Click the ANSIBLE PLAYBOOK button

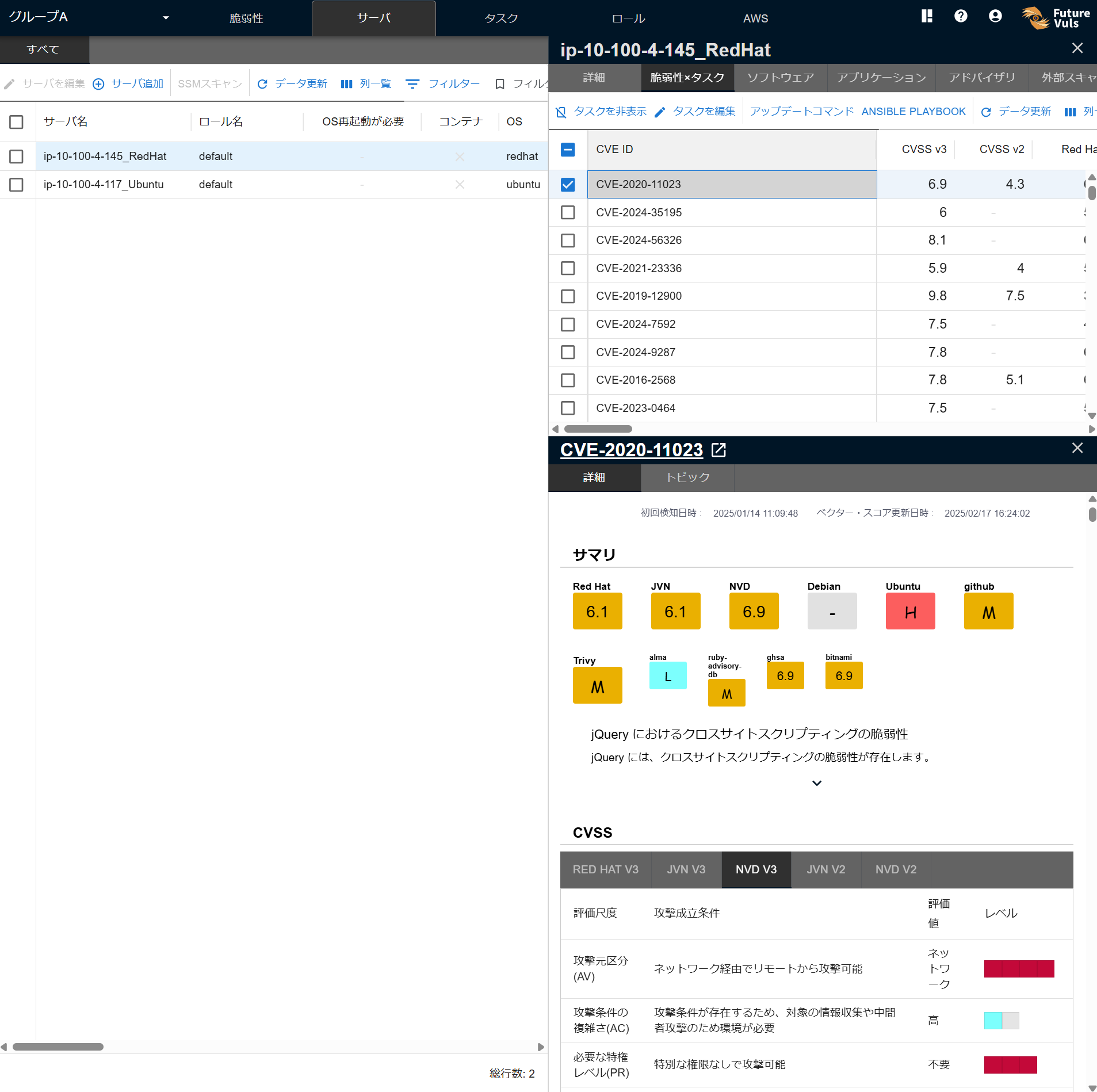[913, 112]
